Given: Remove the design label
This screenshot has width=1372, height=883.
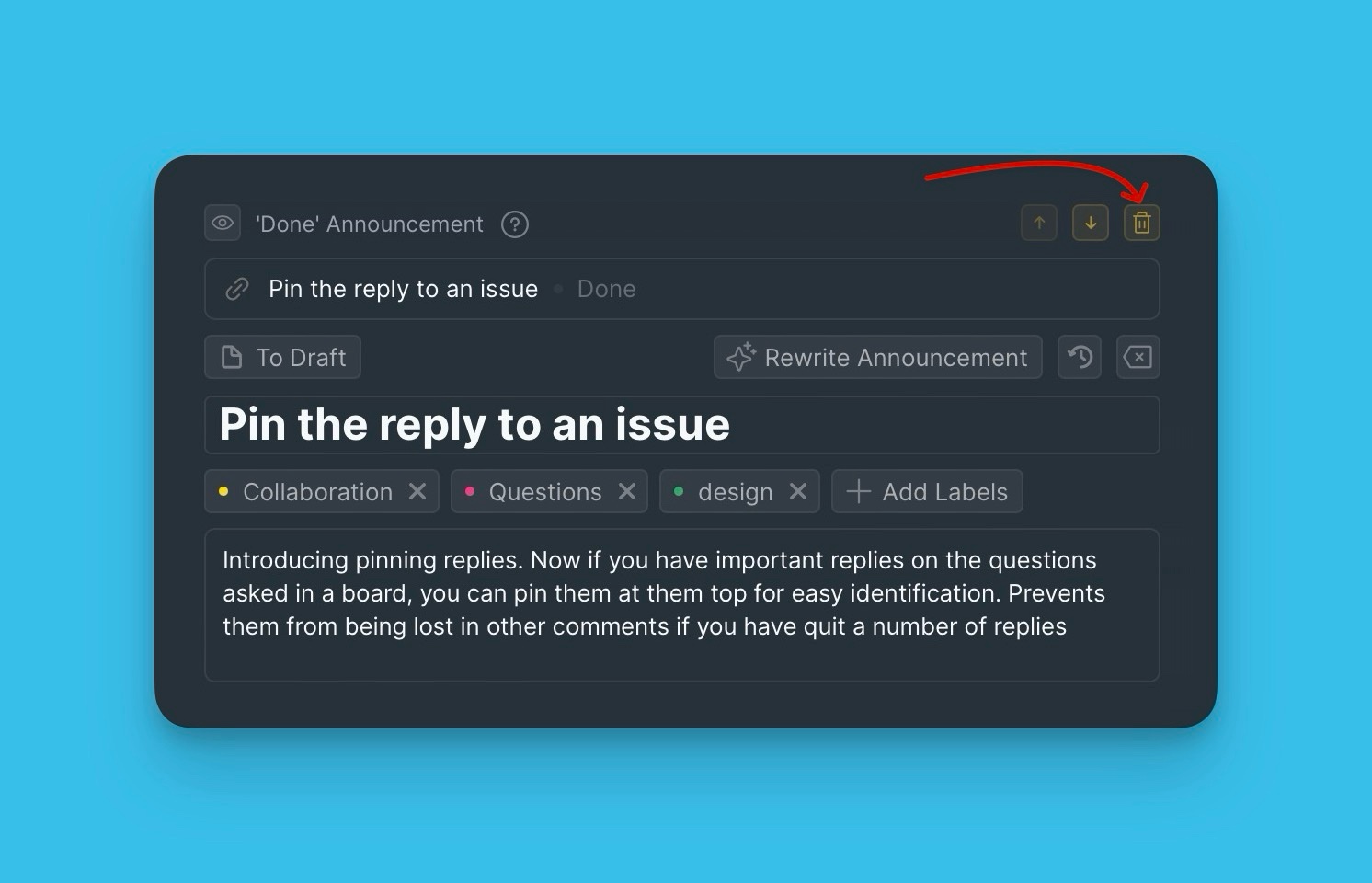Looking at the screenshot, I should coord(798,491).
